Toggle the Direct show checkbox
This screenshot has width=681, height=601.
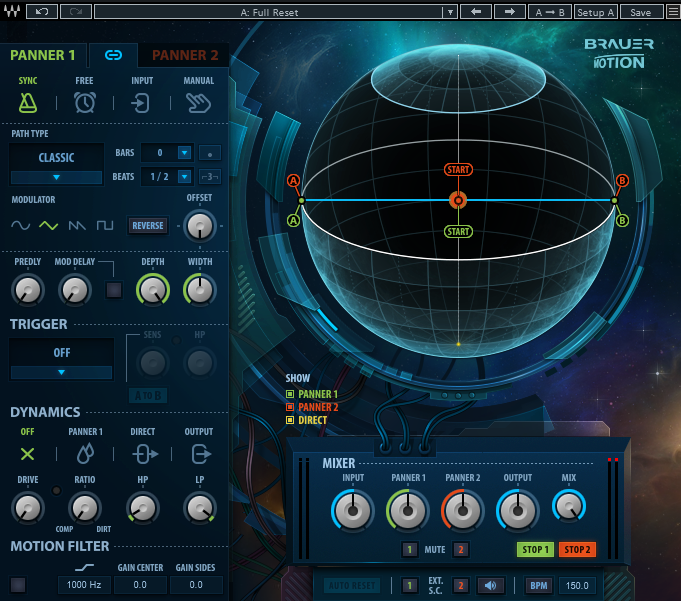290,420
